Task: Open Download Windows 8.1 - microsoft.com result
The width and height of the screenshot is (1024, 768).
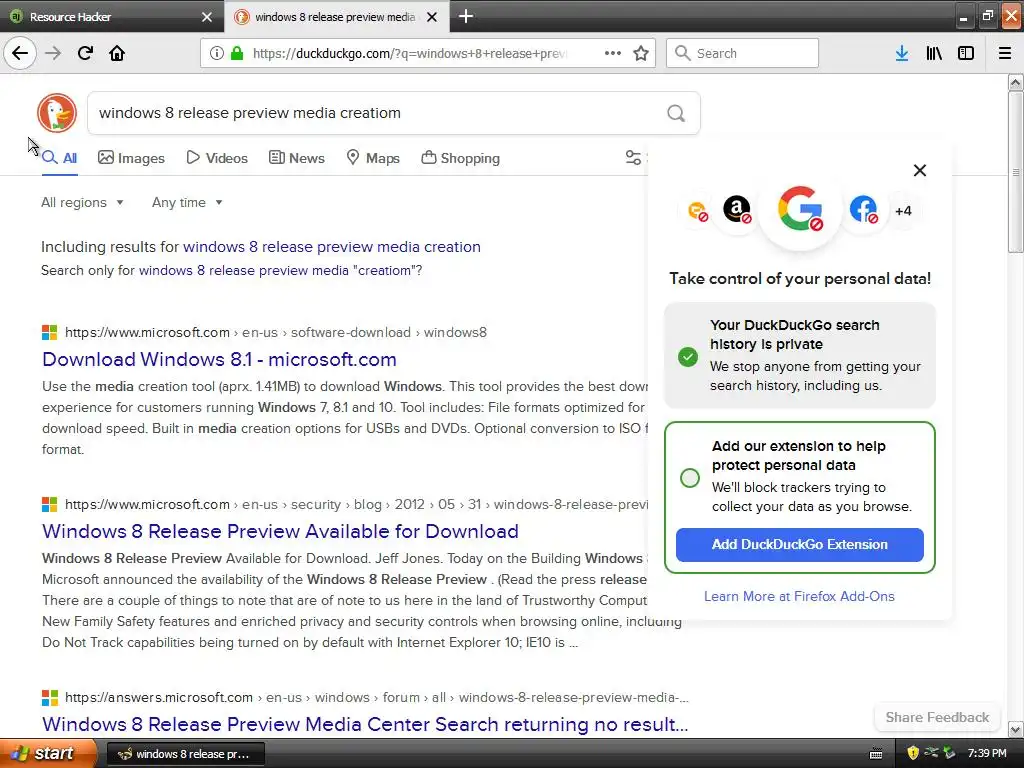Action: coord(219,359)
